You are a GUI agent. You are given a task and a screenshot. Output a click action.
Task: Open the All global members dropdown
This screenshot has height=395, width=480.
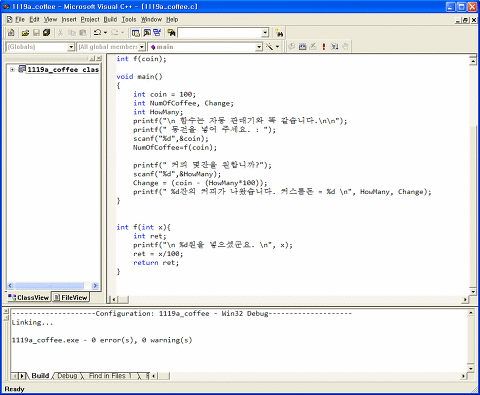coord(142,47)
